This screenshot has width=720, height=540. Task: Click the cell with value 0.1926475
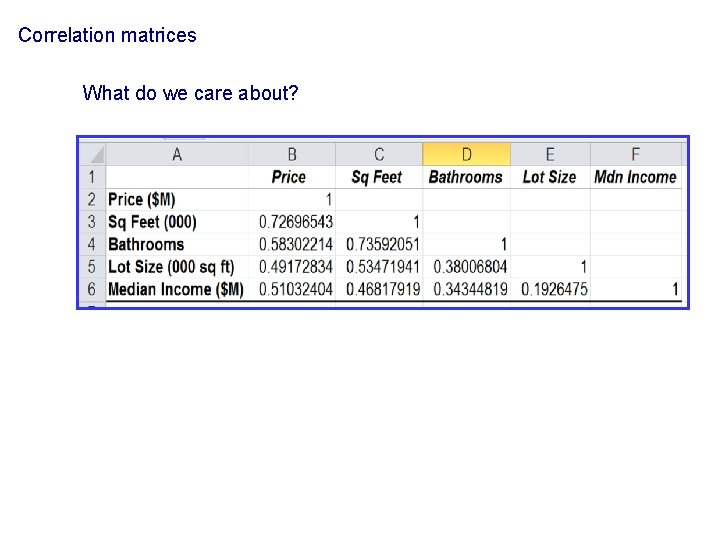[550, 289]
